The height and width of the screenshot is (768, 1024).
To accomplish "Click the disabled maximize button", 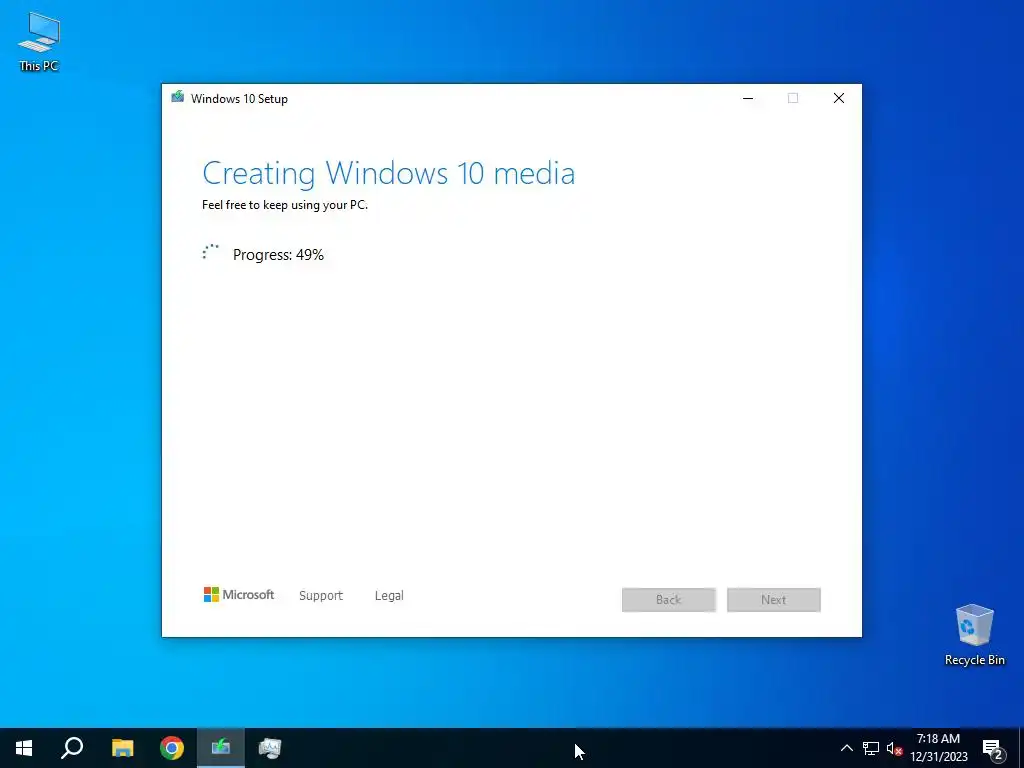I will (793, 98).
